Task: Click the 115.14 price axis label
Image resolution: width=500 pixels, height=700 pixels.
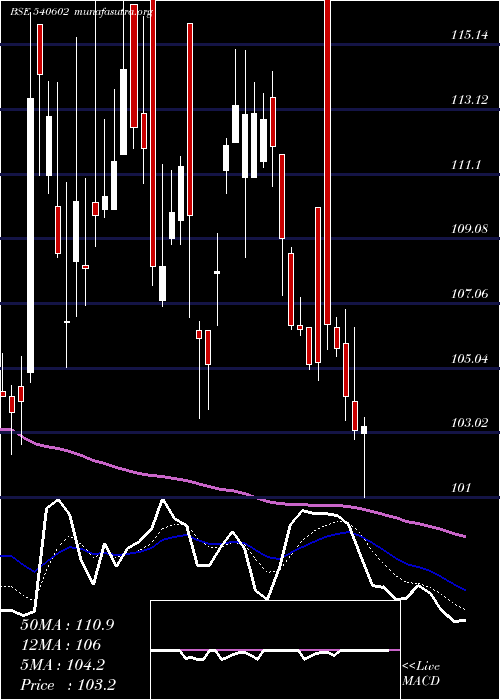Action: [469, 35]
